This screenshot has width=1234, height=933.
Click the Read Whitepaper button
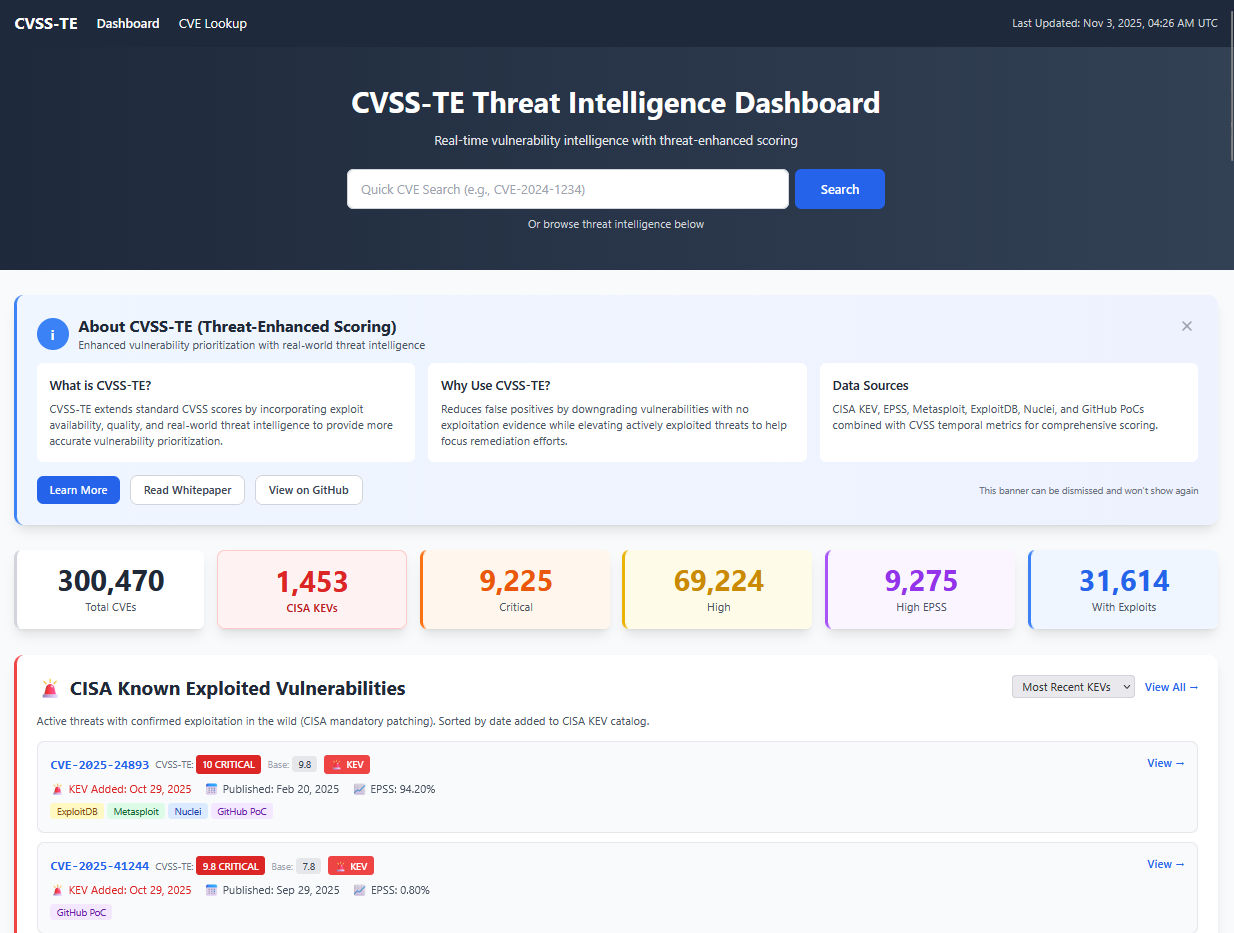tap(187, 490)
